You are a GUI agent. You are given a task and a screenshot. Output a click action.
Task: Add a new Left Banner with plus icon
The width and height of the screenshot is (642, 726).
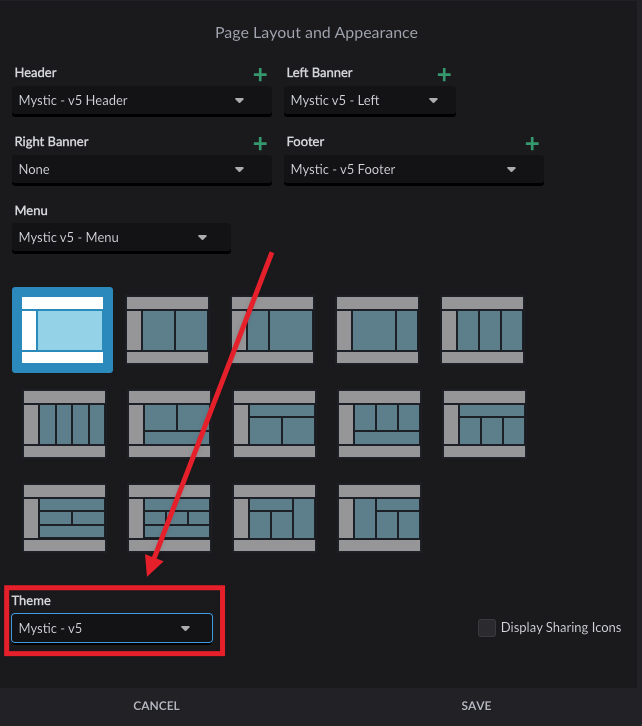[444, 75]
